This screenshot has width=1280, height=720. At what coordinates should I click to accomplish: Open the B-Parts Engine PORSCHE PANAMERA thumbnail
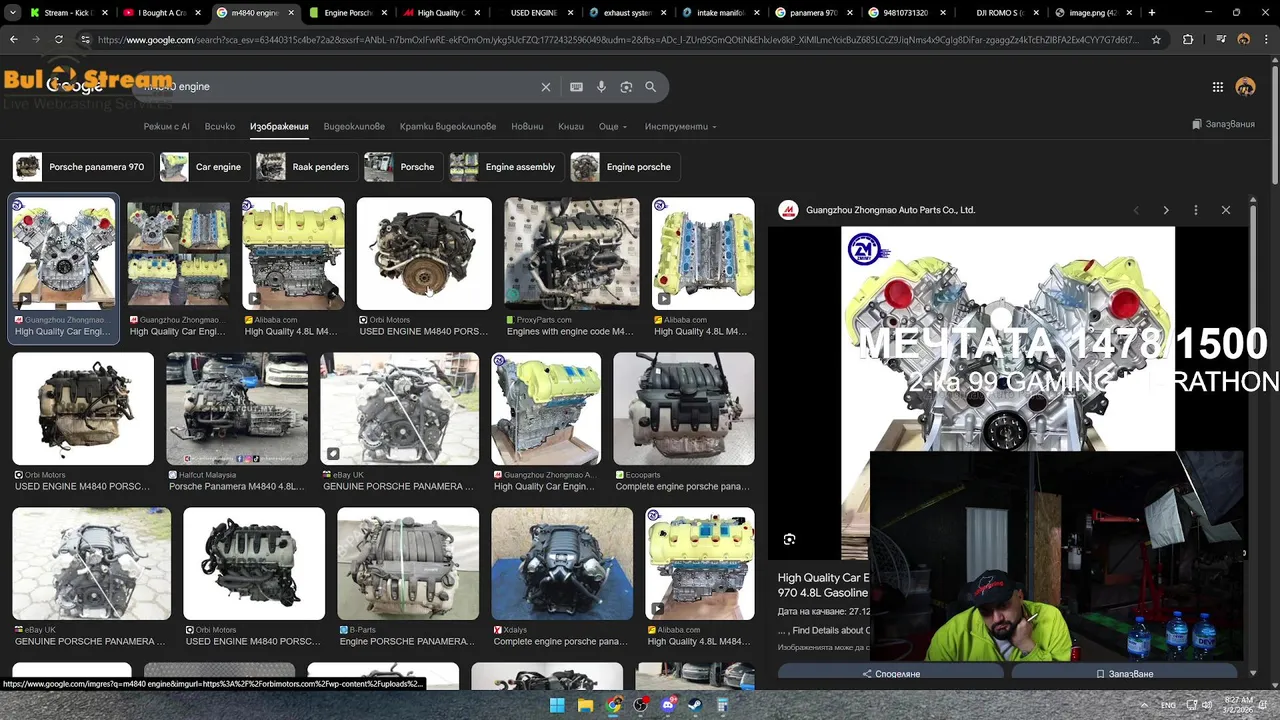coord(408,563)
